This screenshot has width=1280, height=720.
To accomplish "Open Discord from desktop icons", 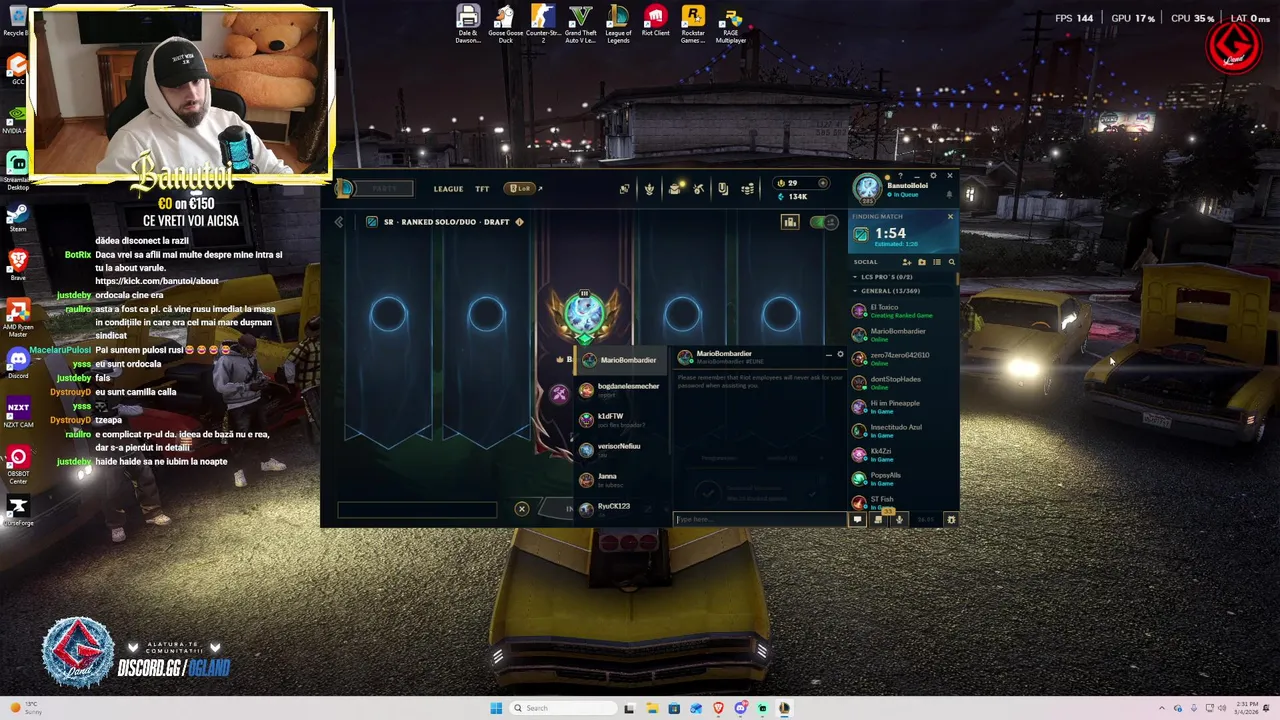I will tap(17, 362).
